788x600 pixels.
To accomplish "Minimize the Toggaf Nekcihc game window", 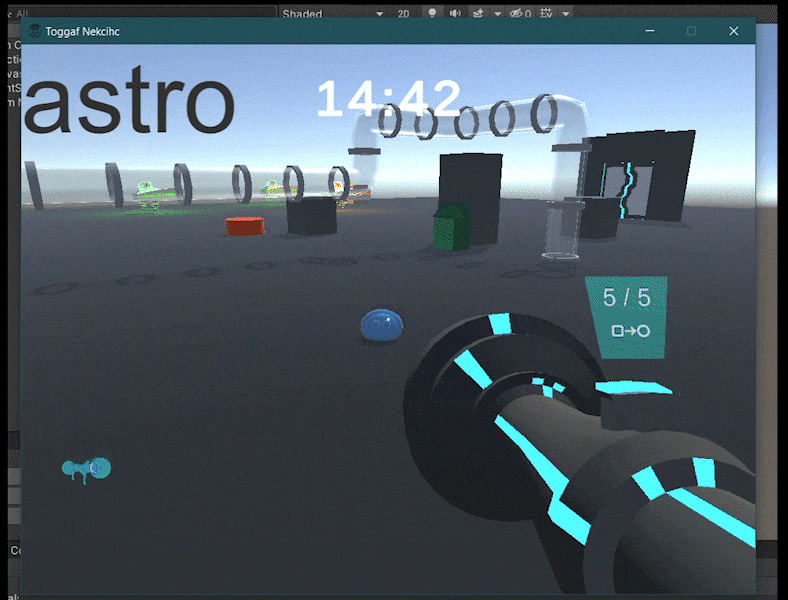I will tap(650, 31).
